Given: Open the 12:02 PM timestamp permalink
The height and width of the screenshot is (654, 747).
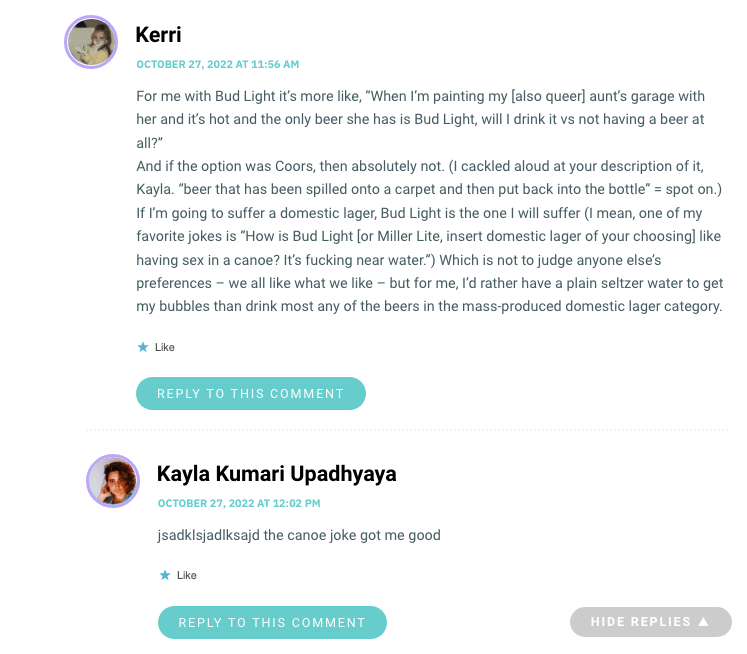Looking at the screenshot, I should click(239, 503).
